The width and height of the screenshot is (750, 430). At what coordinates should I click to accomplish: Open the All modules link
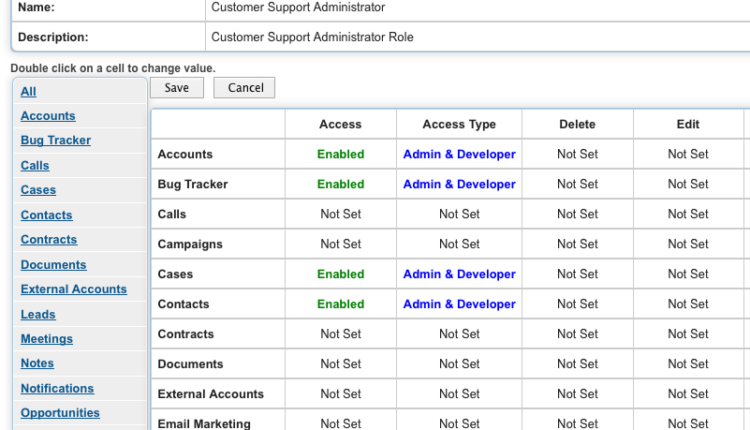tap(28, 91)
